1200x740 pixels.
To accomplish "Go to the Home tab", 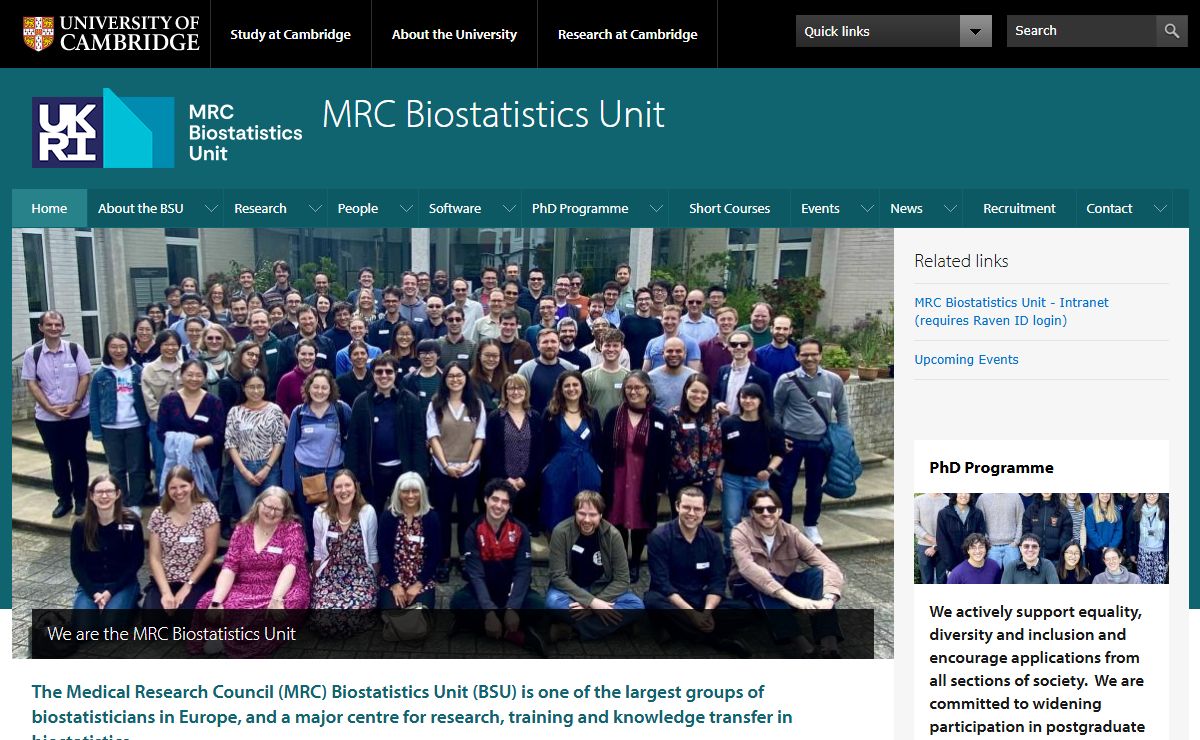I will click(x=49, y=208).
